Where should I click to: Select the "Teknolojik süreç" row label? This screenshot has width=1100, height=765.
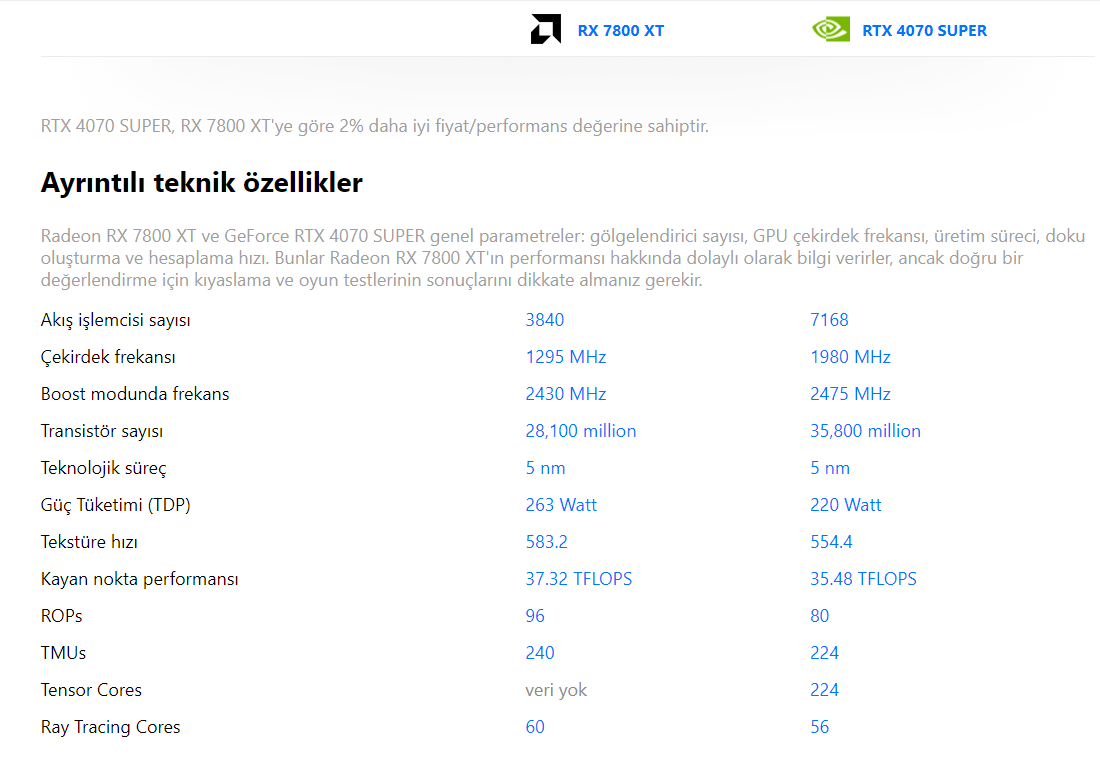click(104, 468)
